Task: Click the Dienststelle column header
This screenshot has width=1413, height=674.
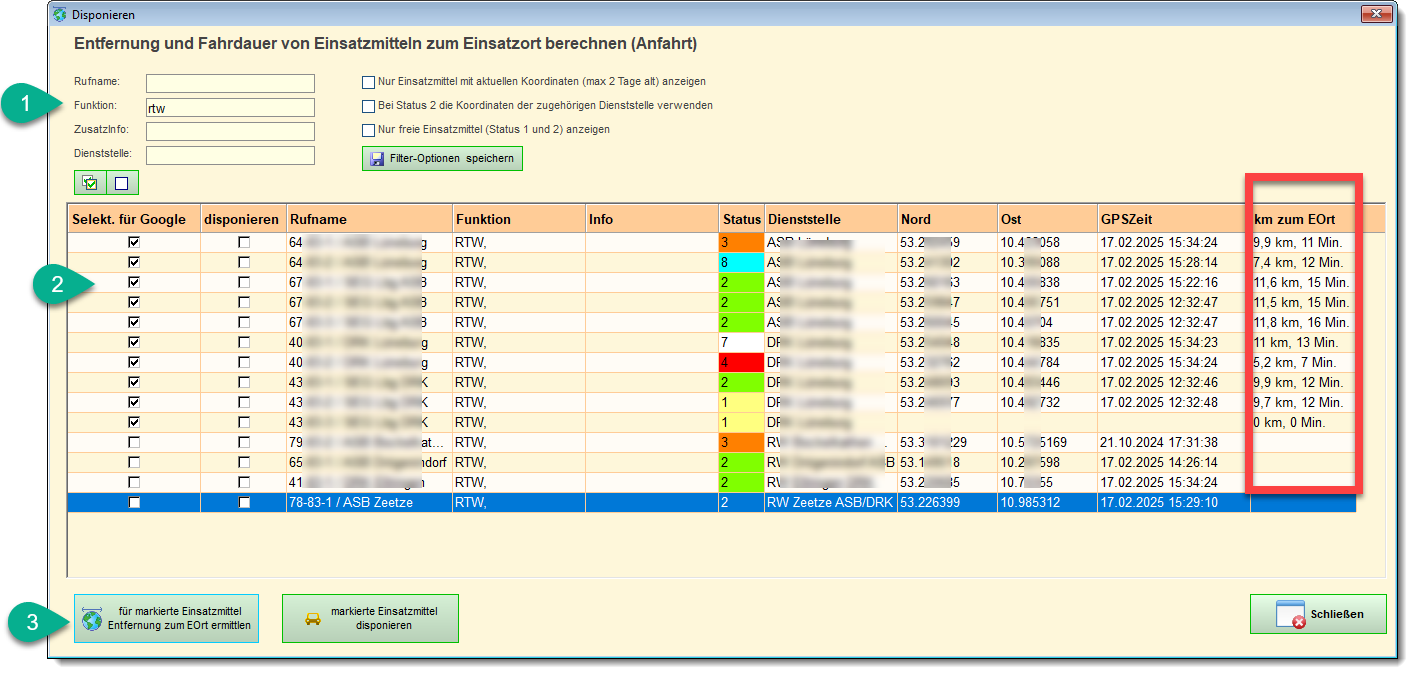Action: [x=830, y=219]
